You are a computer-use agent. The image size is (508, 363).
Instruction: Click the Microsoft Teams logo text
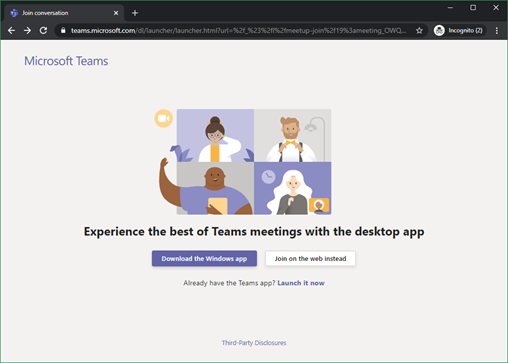click(x=66, y=61)
